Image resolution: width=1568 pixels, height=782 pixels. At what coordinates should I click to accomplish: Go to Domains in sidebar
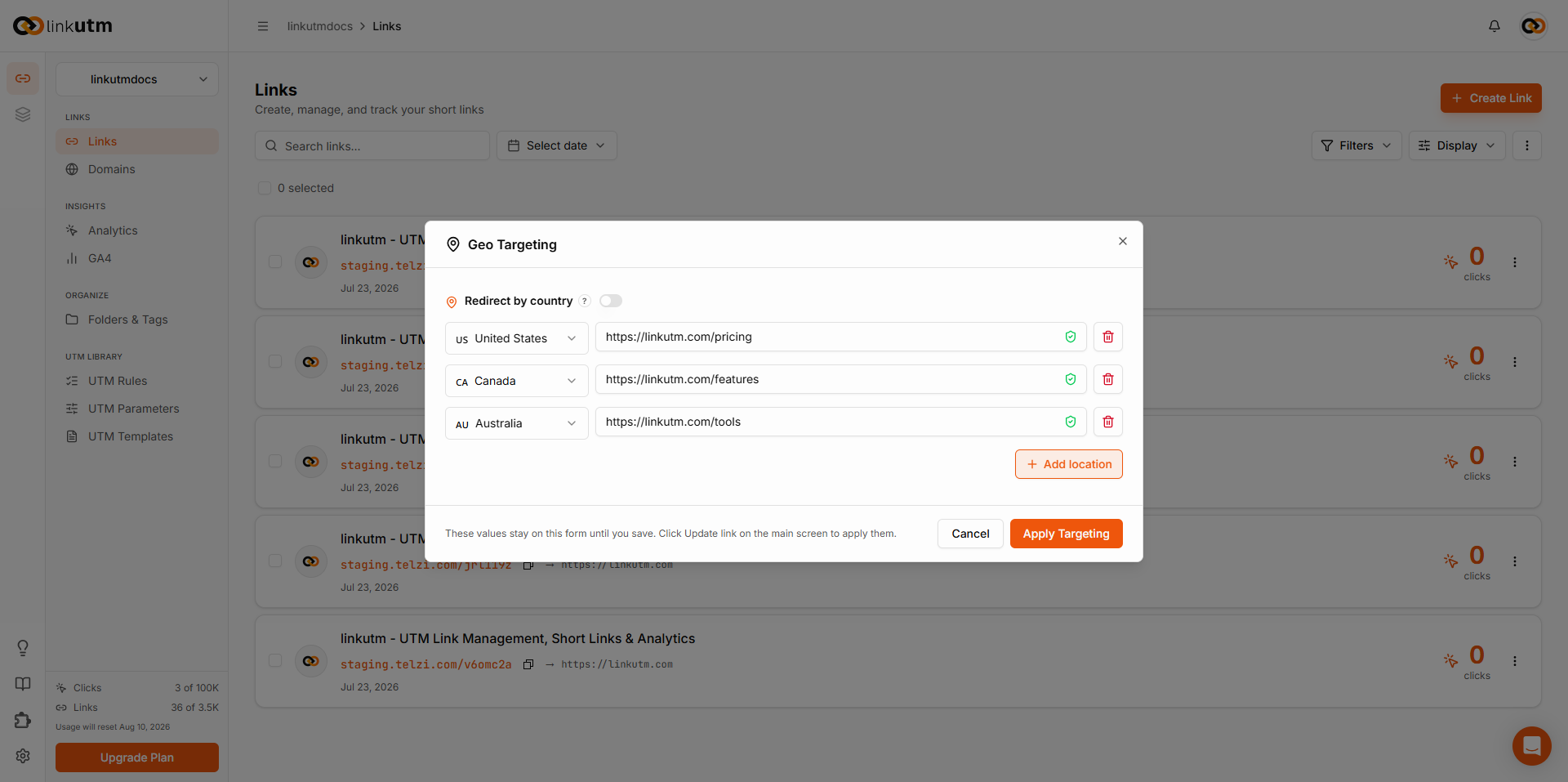pos(137,169)
